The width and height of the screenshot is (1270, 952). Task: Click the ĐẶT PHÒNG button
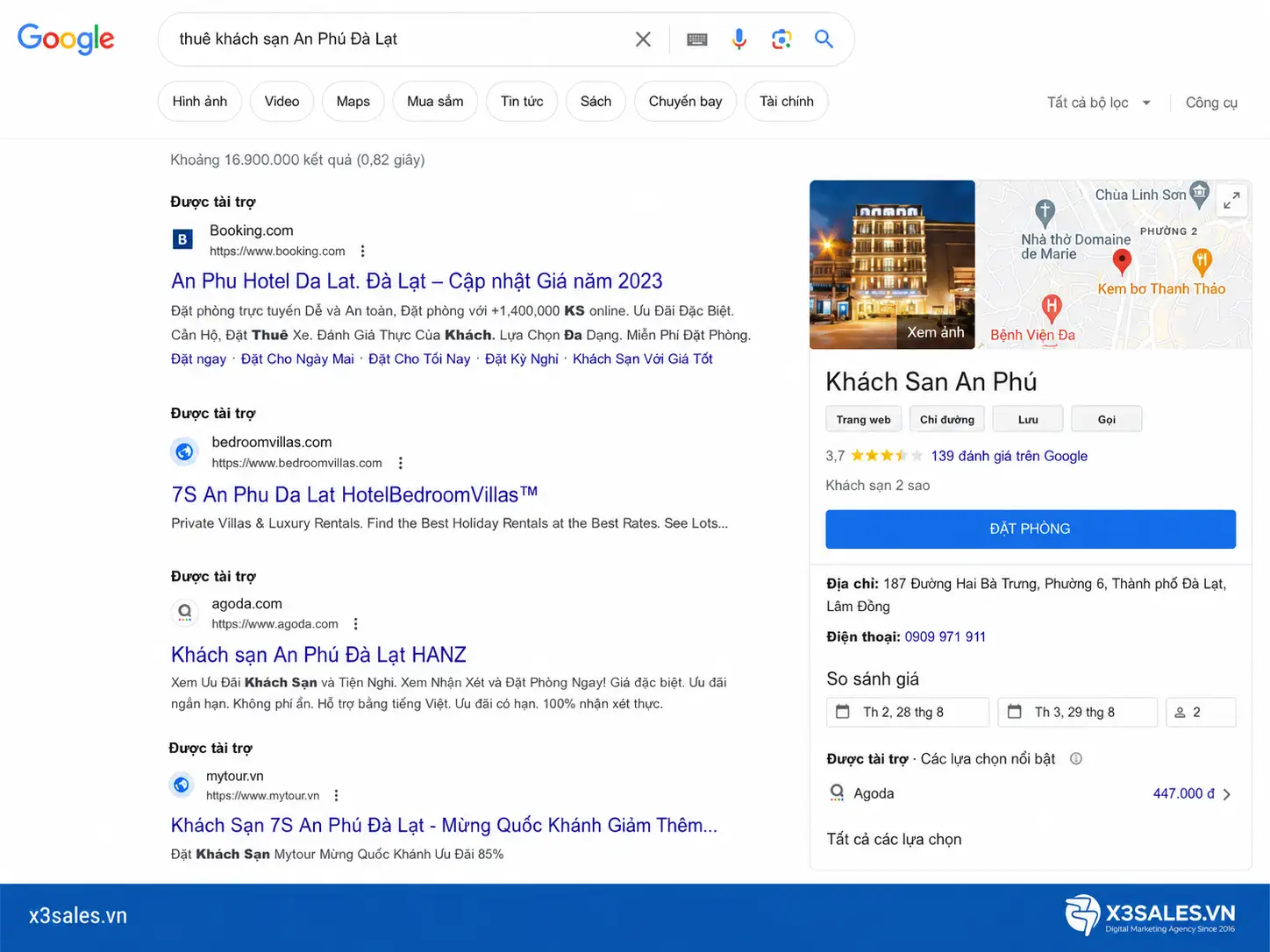pos(1031,529)
